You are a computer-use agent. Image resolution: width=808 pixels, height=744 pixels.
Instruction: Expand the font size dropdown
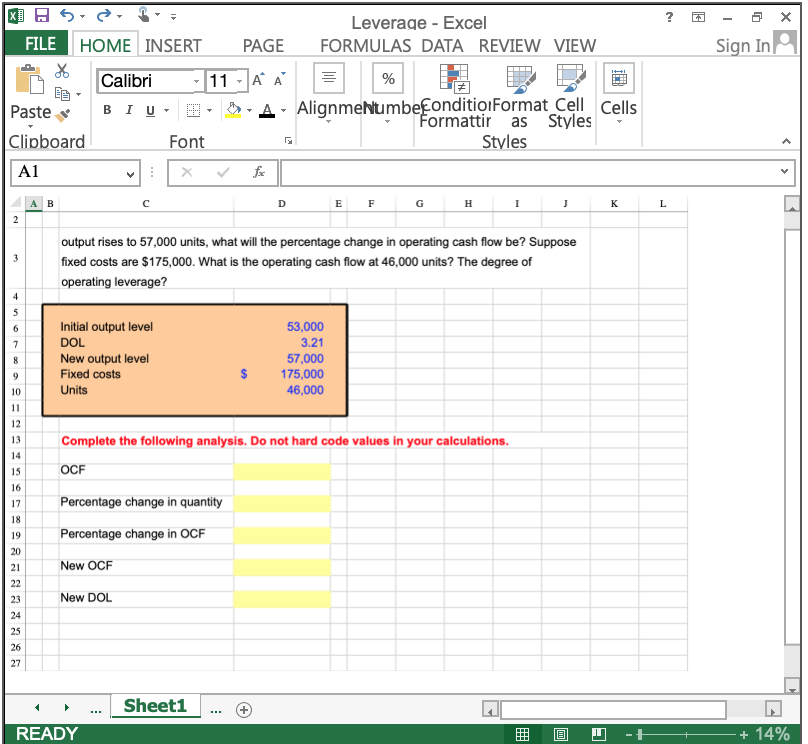[240, 80]
